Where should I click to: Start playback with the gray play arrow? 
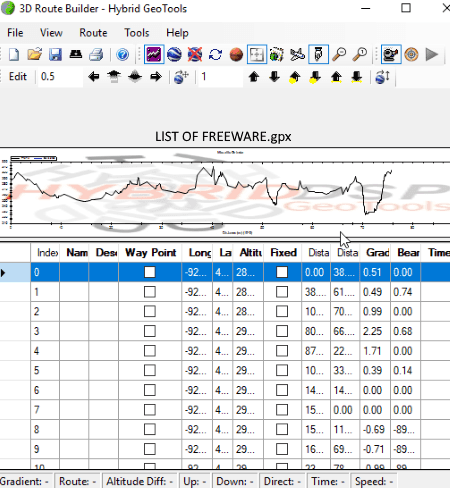(x=432, y=54)
